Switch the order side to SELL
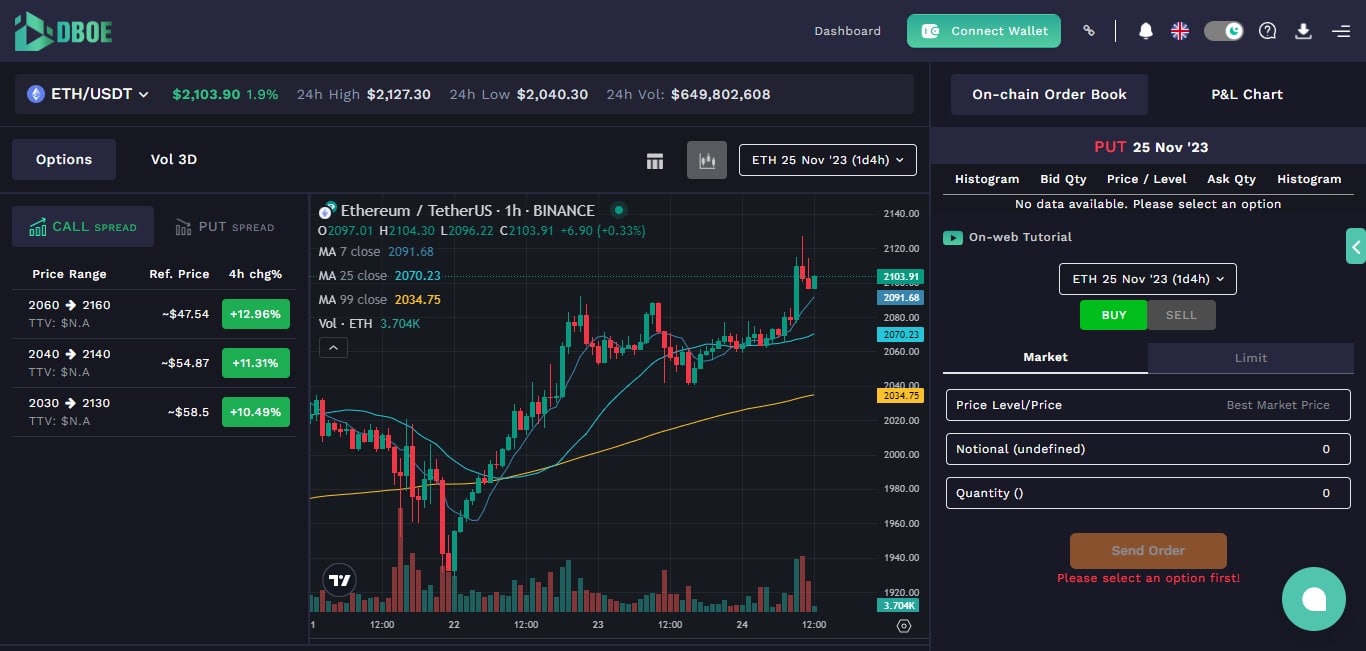The width and height of the screenshot is (1366, 651). pos(1181,314)
